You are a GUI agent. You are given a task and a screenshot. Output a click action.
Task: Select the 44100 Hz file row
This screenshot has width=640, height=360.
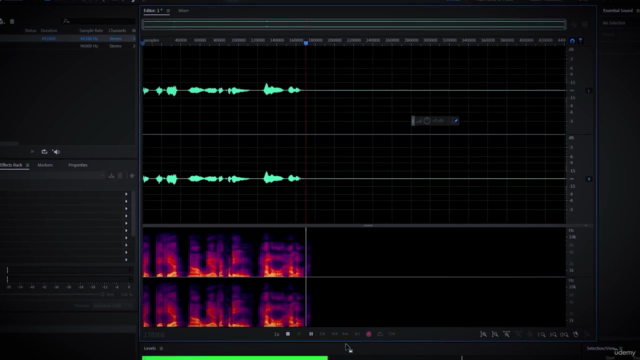68,39
